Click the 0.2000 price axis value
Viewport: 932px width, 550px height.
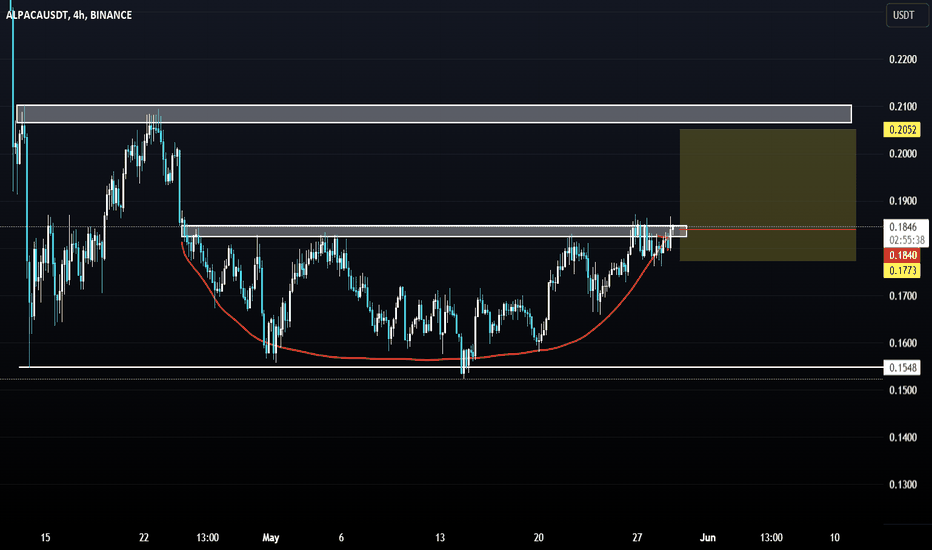click(902, 153)
